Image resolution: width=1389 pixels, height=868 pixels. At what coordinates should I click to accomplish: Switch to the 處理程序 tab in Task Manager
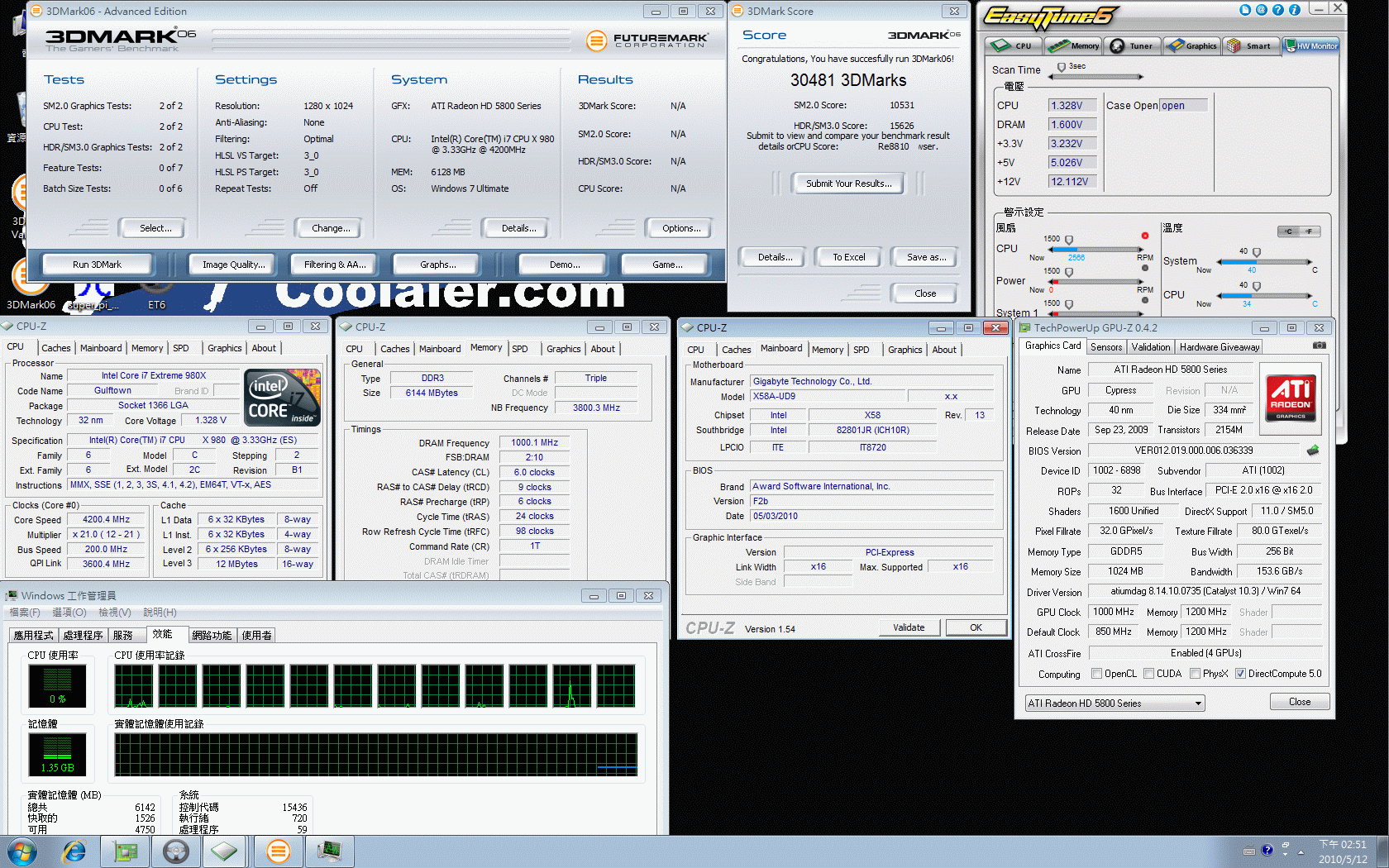pyautogui.click(x=83, y=635)
